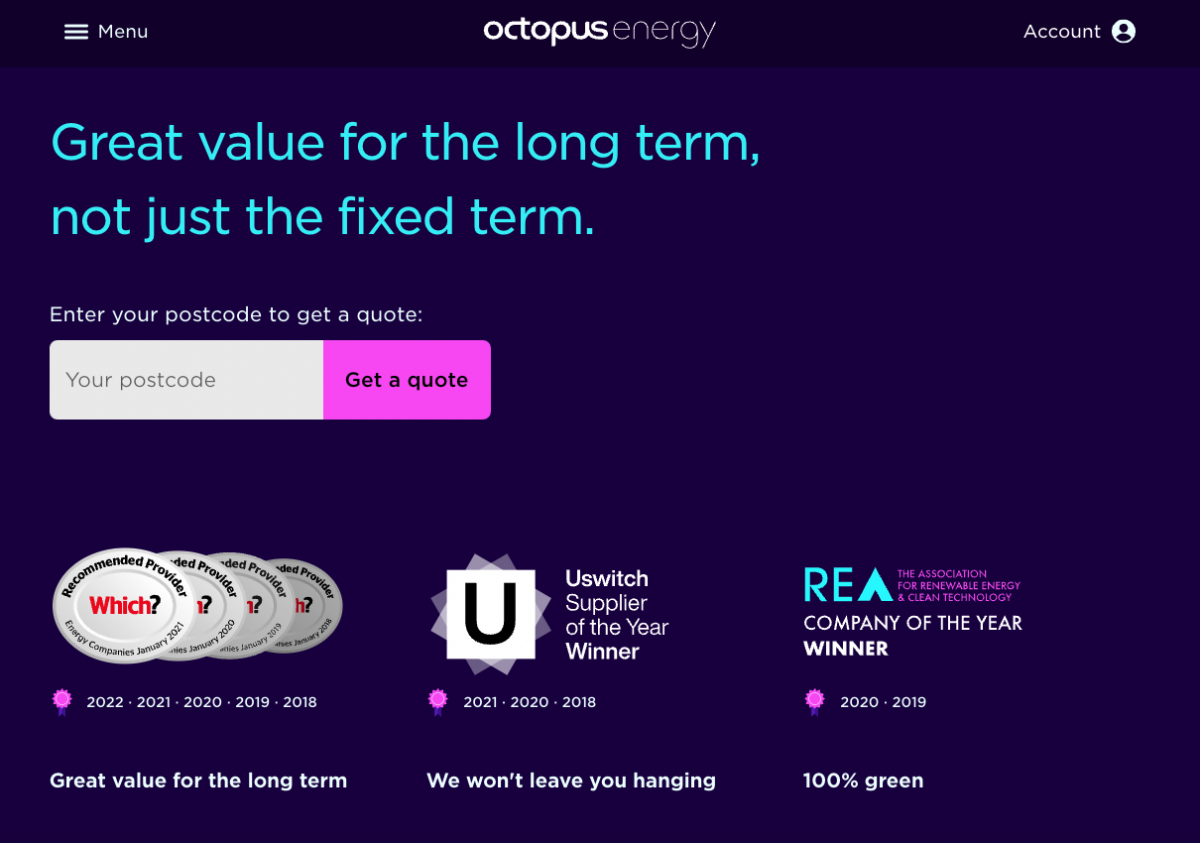Click the Uswitch "U" award badge
Screen dimensions: 1200x843
click(489, 613)
